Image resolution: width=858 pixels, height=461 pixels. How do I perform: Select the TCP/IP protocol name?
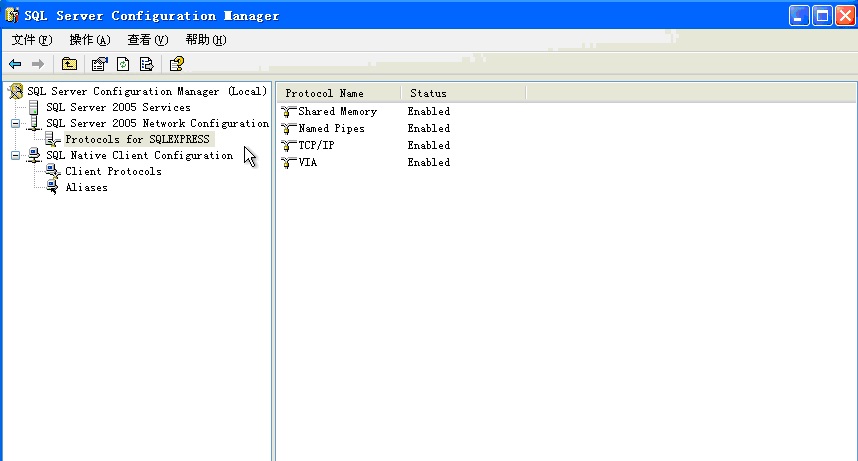[x=316, y=146]
